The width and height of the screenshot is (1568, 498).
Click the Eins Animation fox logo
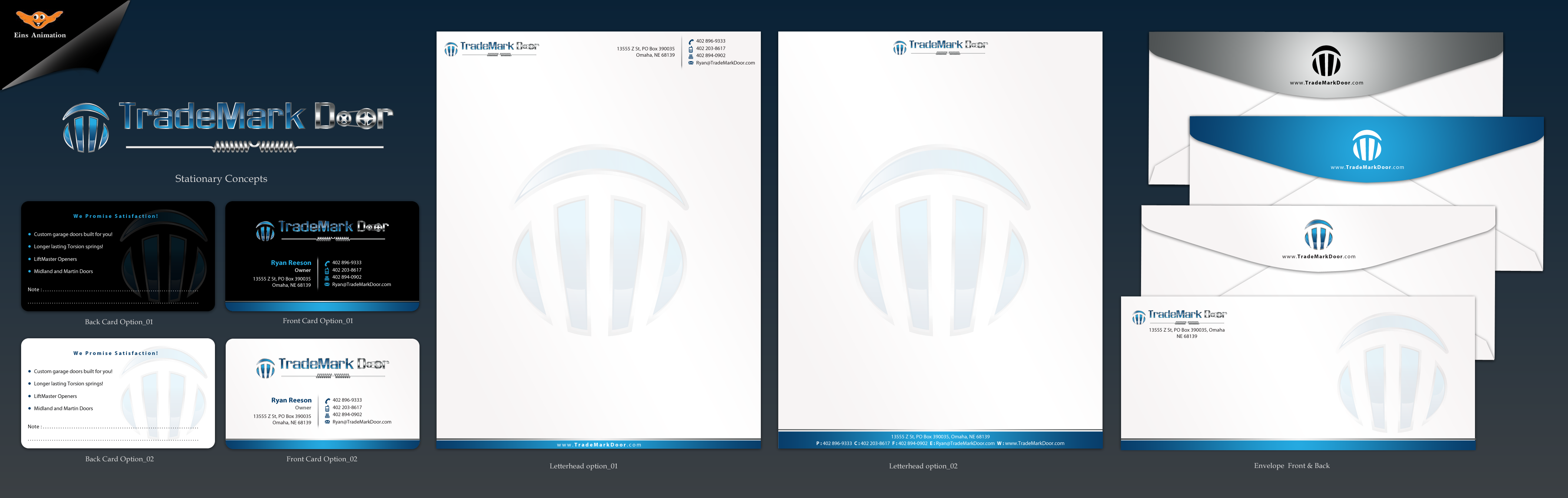point(39,20)
